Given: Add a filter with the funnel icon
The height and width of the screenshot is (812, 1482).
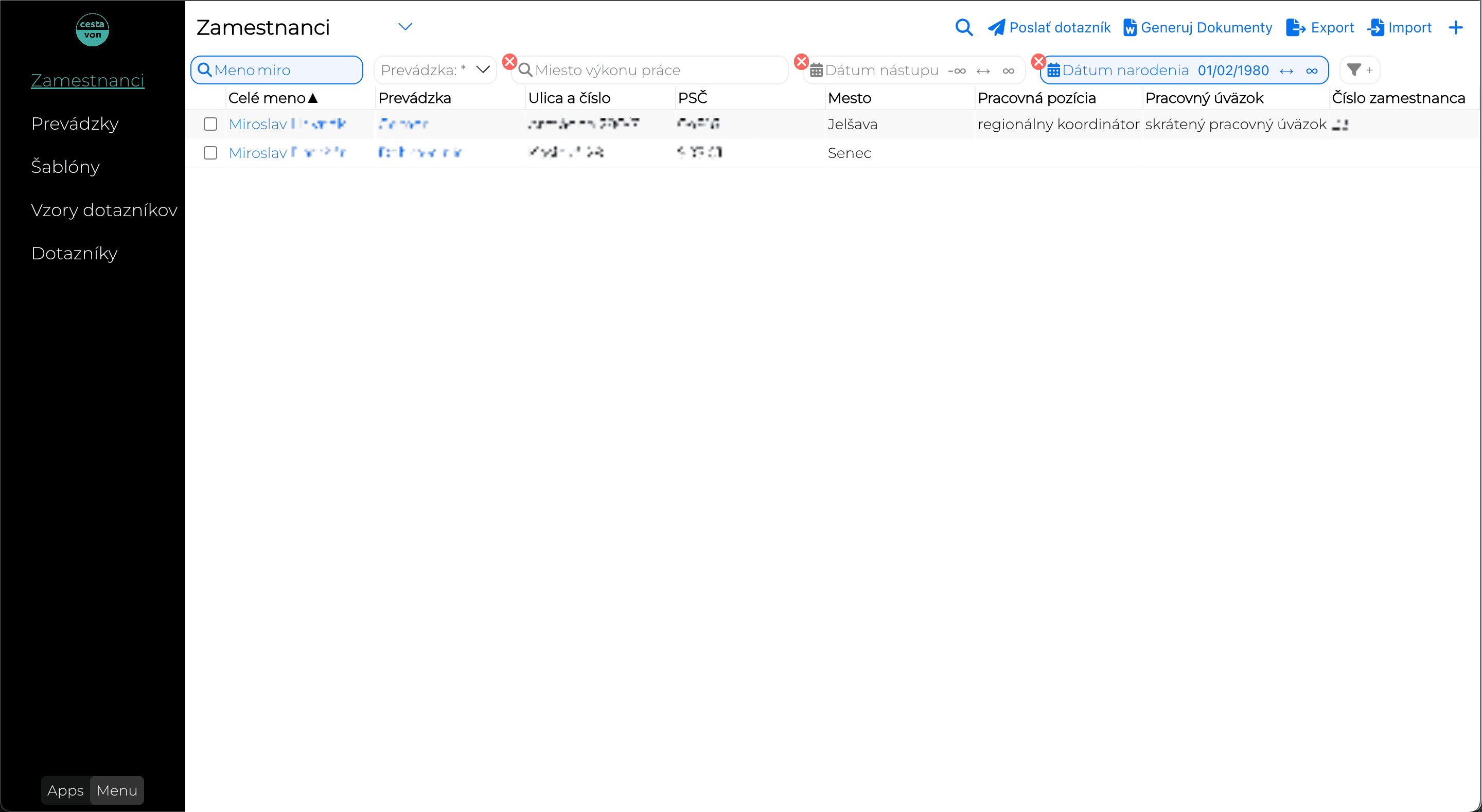Looking at the screenshot, I should (1359, 69).
